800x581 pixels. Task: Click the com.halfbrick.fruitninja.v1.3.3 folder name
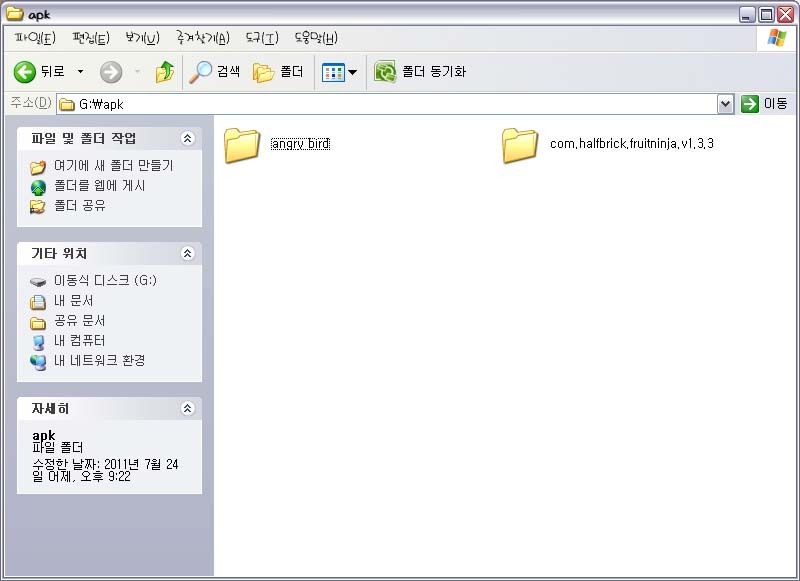pos(632,144)
